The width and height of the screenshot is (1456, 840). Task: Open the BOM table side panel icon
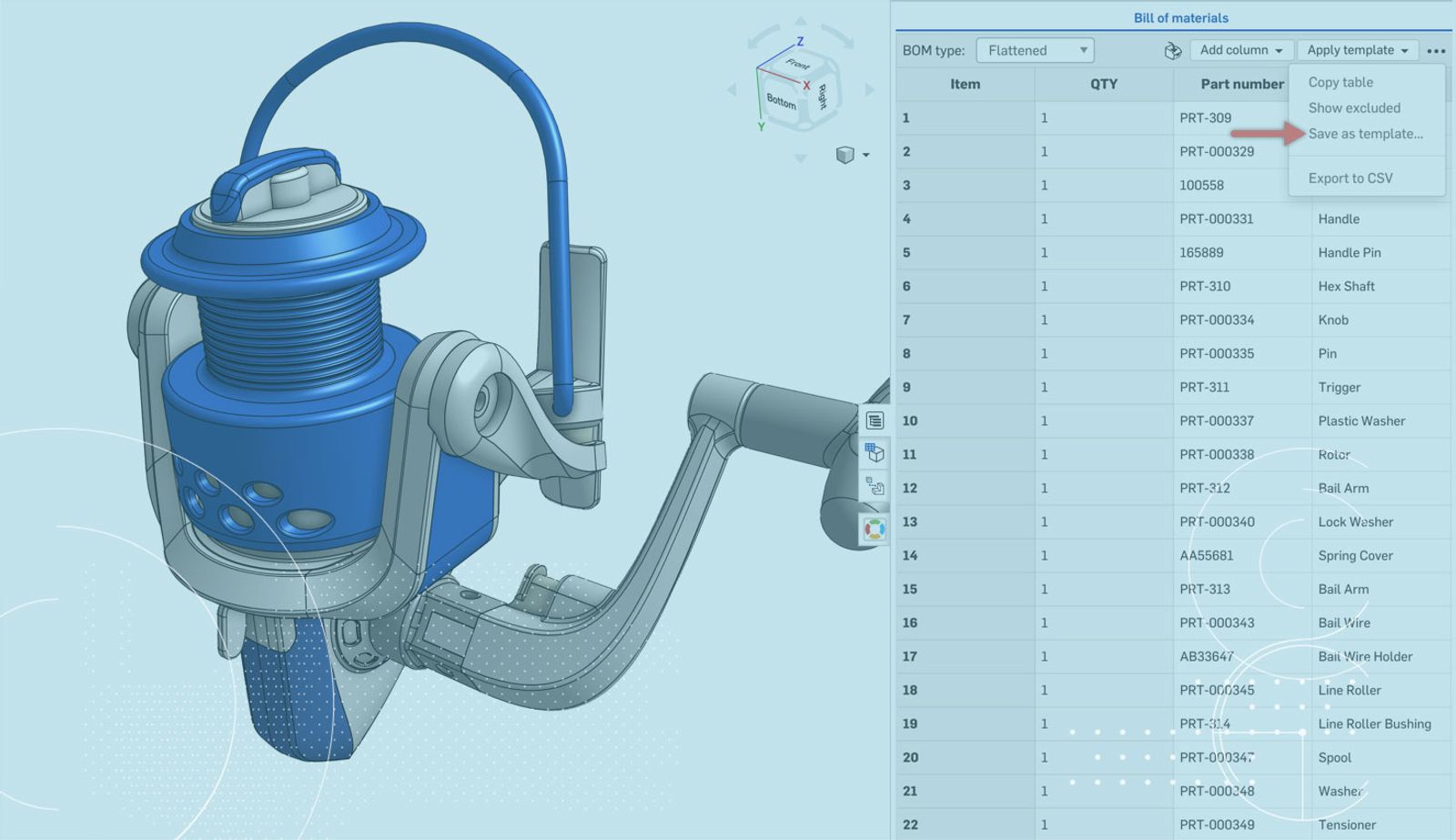point(875,420)
